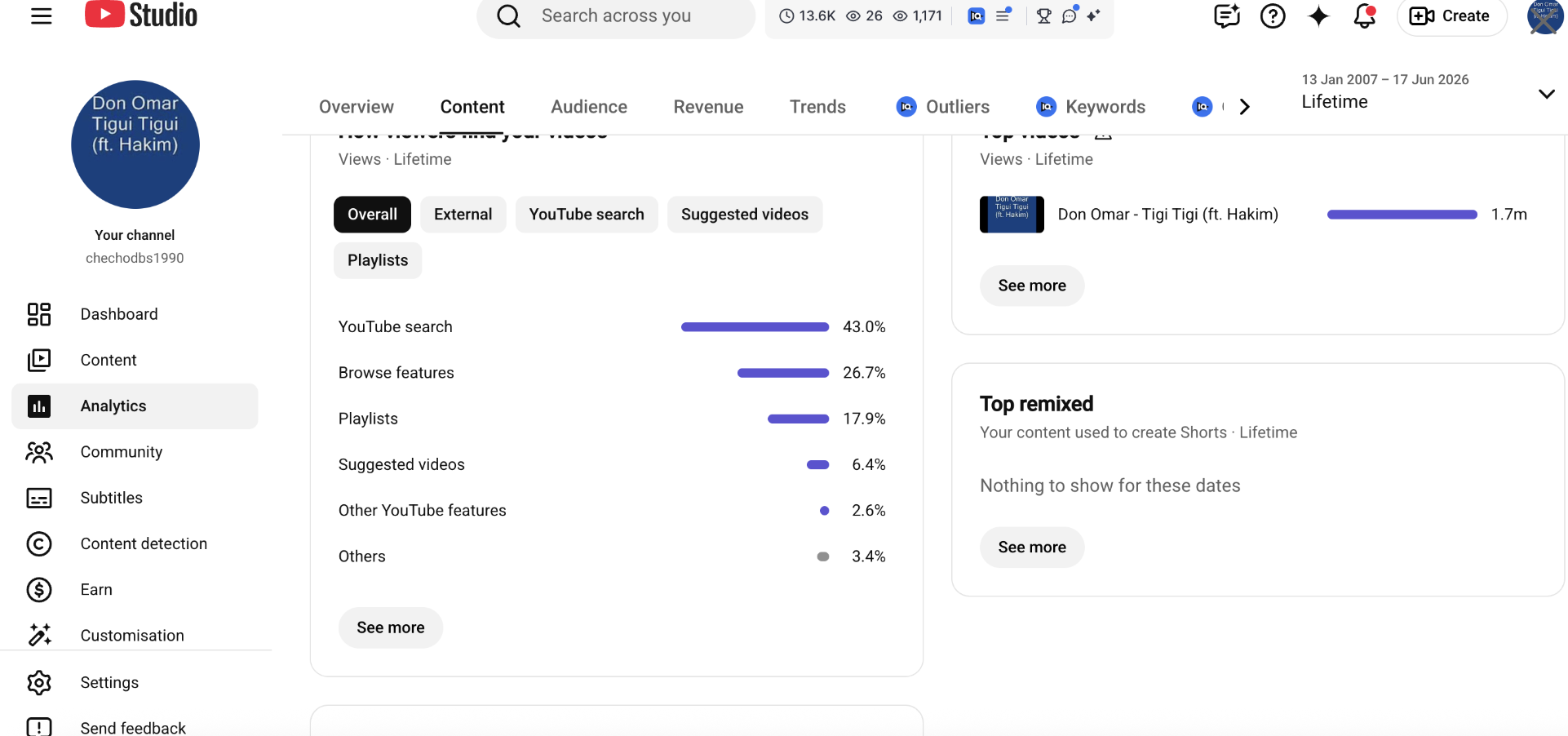
Task: Open the AI comments message icon
Action: 1226,16
